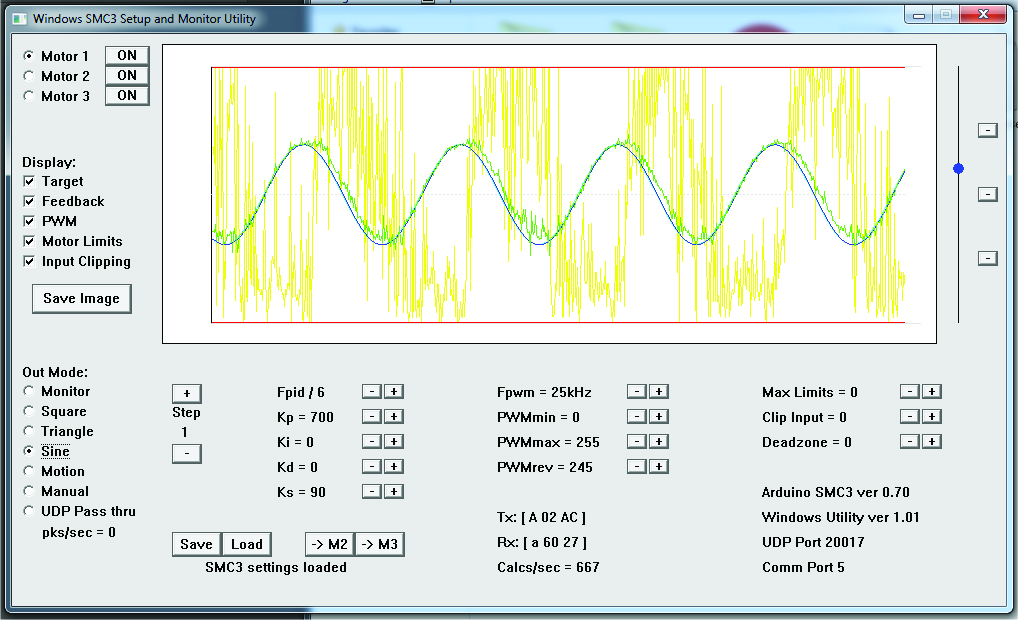Increase the PWMmax value

tap(659, 441)
